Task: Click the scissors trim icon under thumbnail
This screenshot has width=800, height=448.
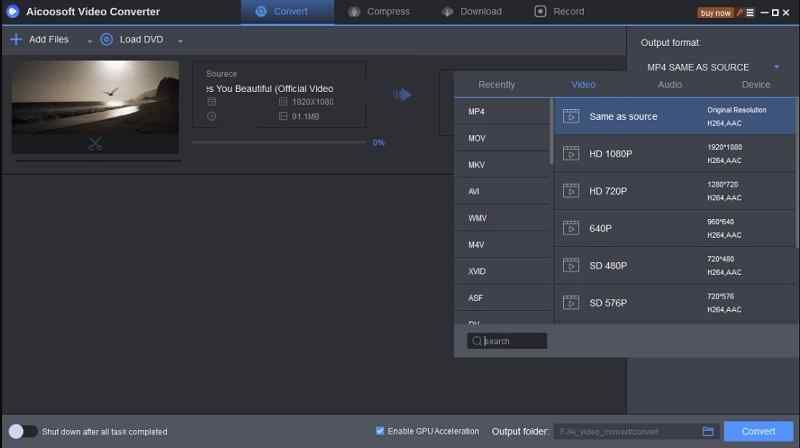Action: tap(95, 143)
